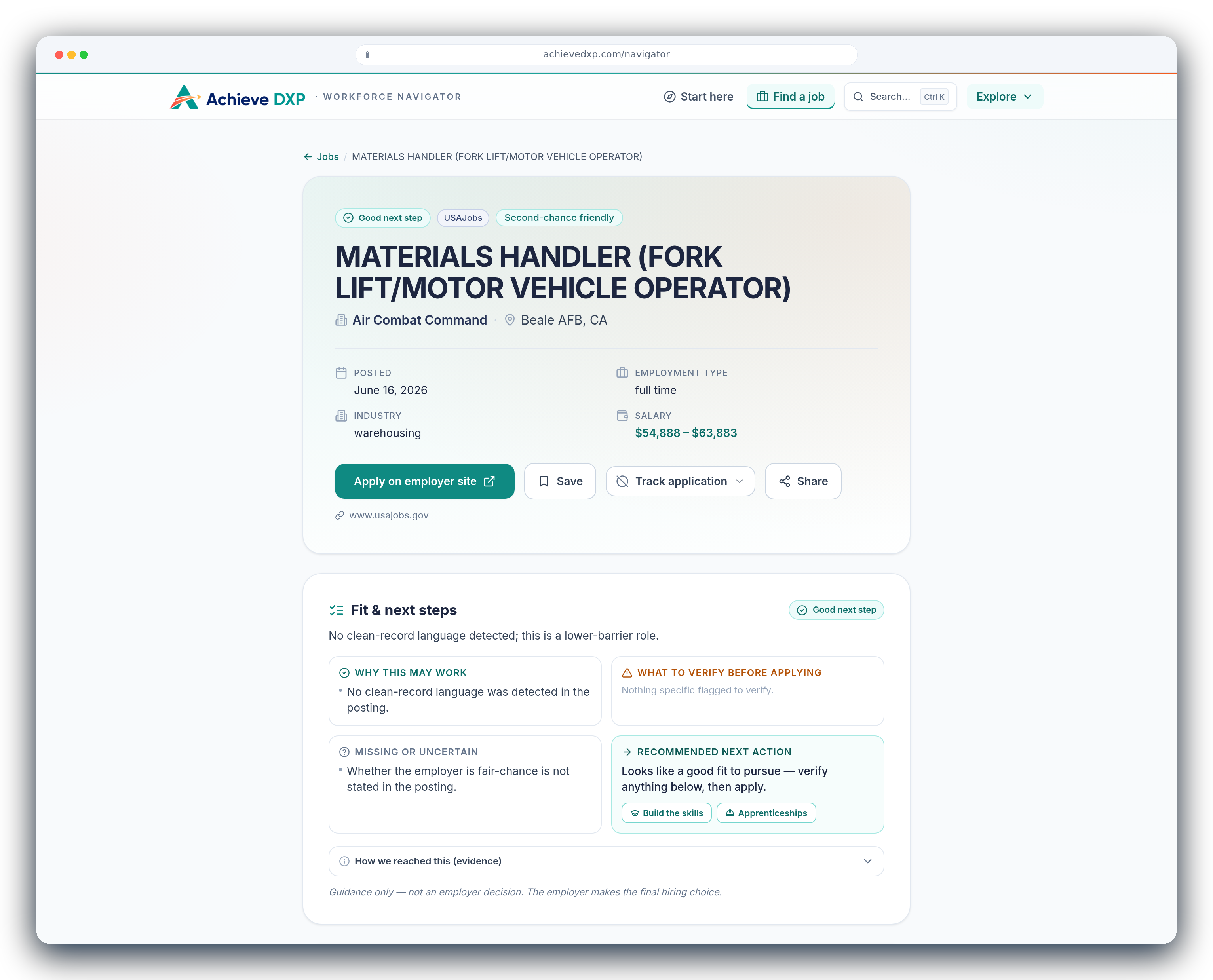Click the checklist icon by Fit & next steps
This screenshot has height=980, width=1213.
pyautogui.click(x=337, y=610)
